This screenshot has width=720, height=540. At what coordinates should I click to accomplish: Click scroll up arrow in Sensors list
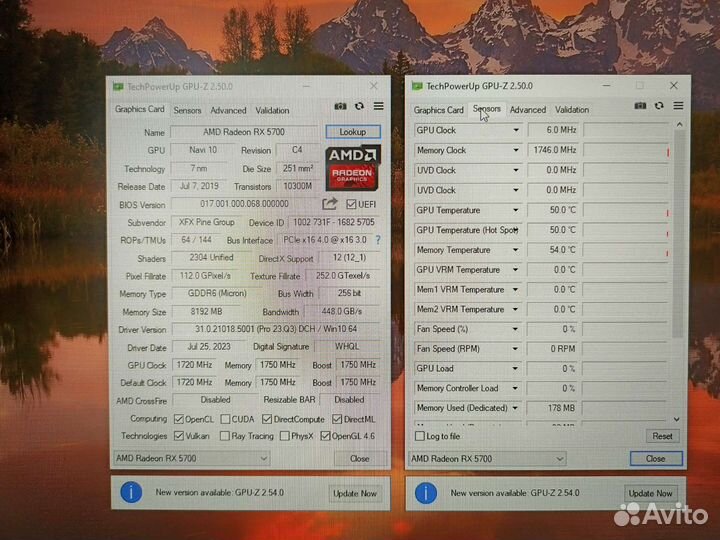[x=679, y=124]
